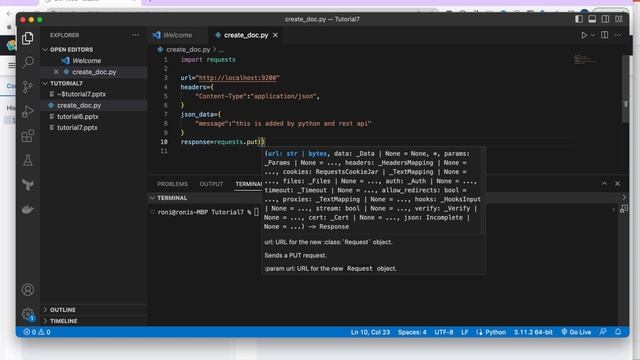Open the run options dropdown arrow
The height and width of the screenshot is (360, 640).
(x=593, y=36)
